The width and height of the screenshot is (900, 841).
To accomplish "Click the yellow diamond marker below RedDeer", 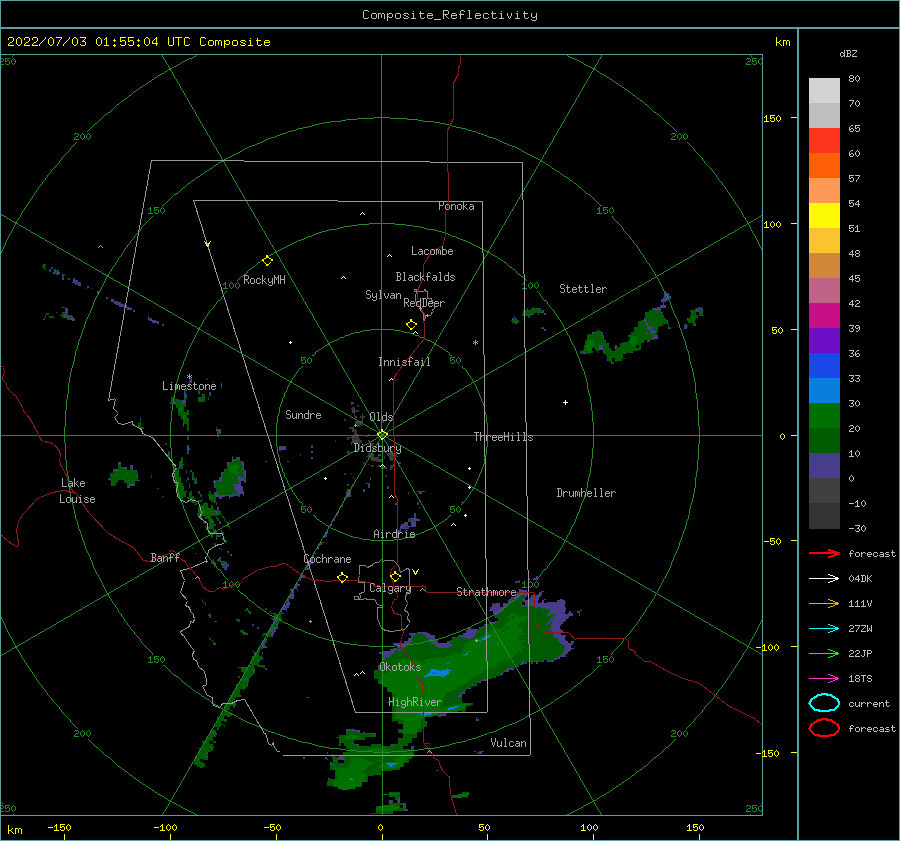I will 411,325.
